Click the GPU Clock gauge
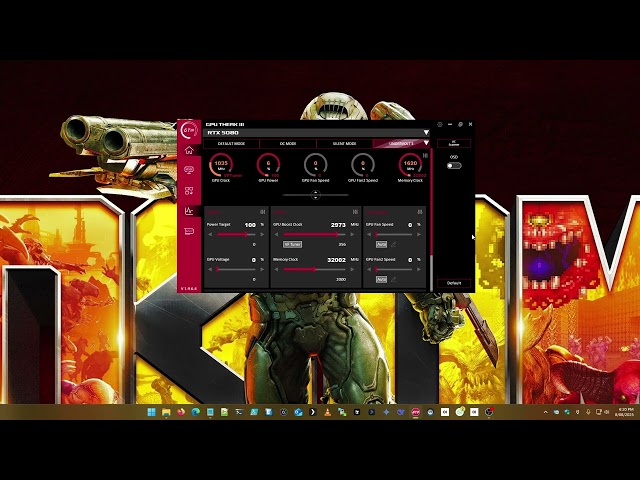 point(221,167)
